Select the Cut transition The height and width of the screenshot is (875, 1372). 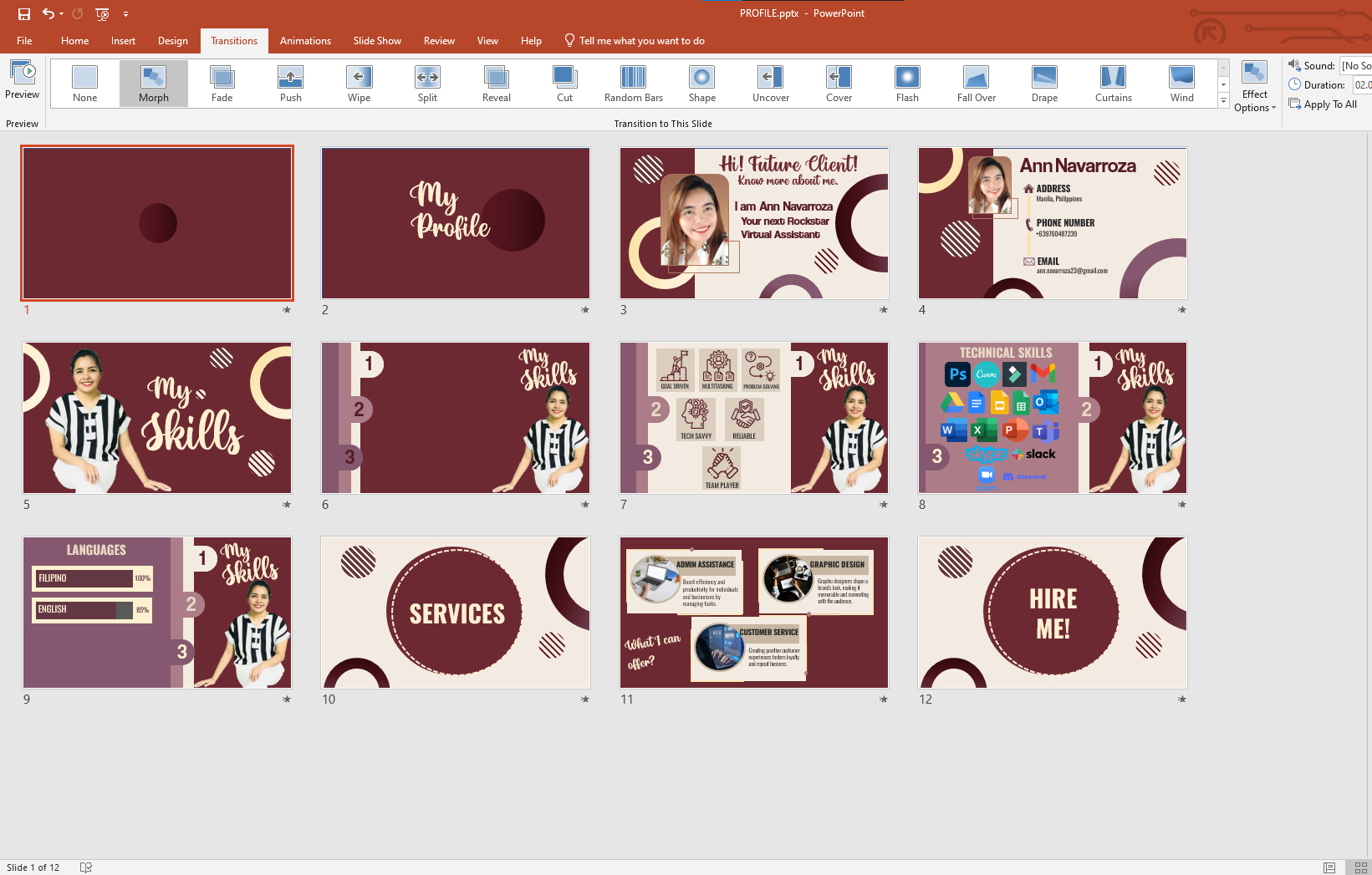565,84
